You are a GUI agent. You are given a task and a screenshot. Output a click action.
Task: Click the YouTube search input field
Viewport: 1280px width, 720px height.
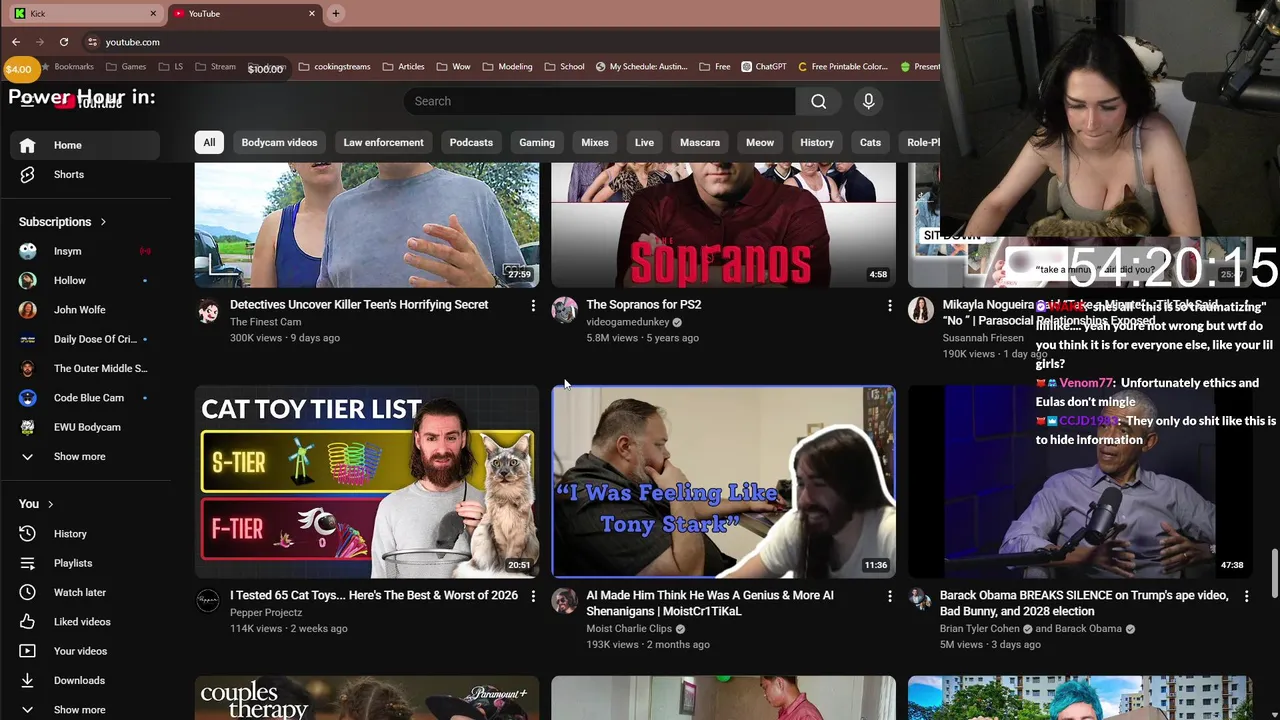click(600, 101)
